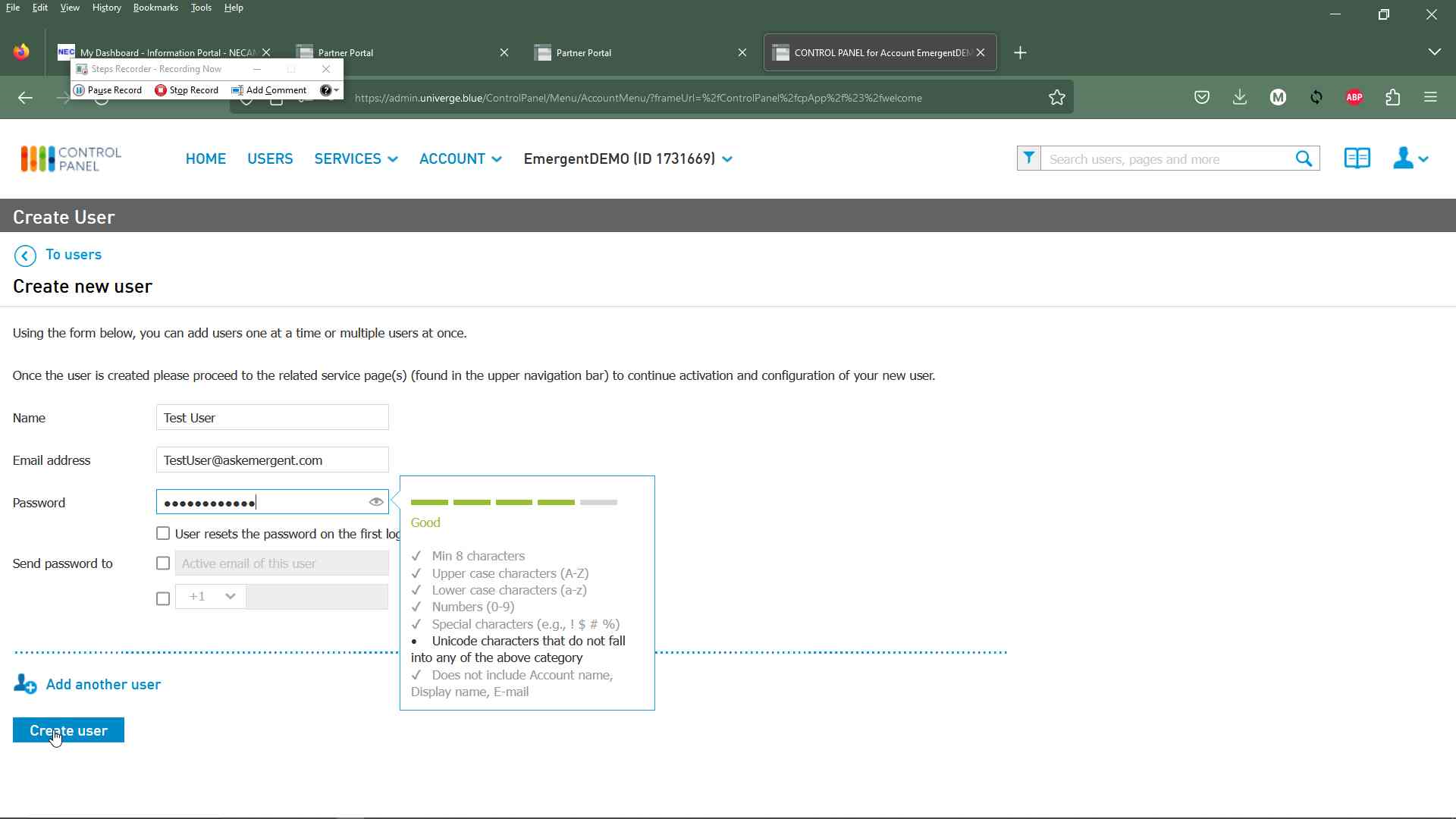Check send password to phone number

coord(163,599)
